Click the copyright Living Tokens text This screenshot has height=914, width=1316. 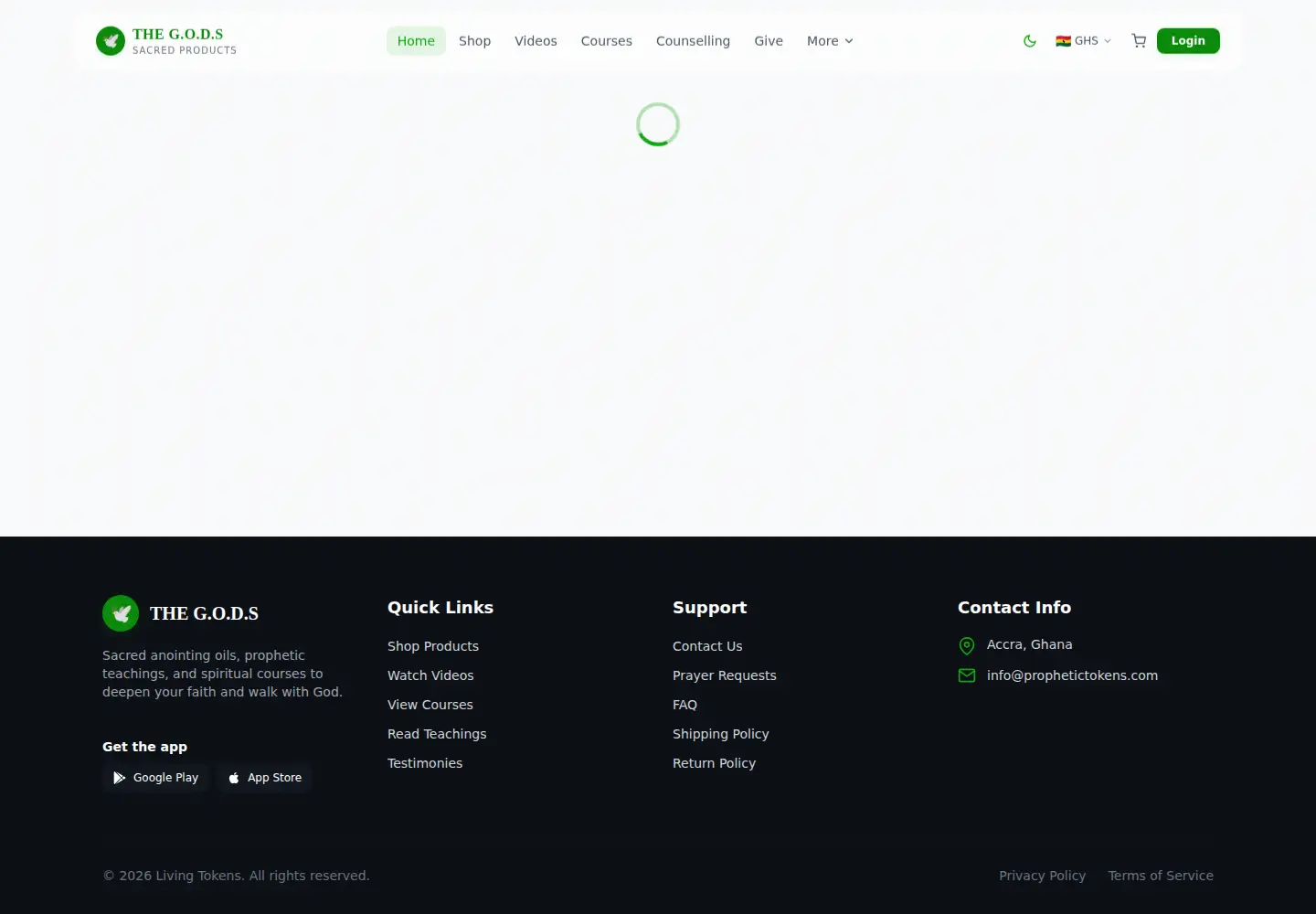point(236,876)
